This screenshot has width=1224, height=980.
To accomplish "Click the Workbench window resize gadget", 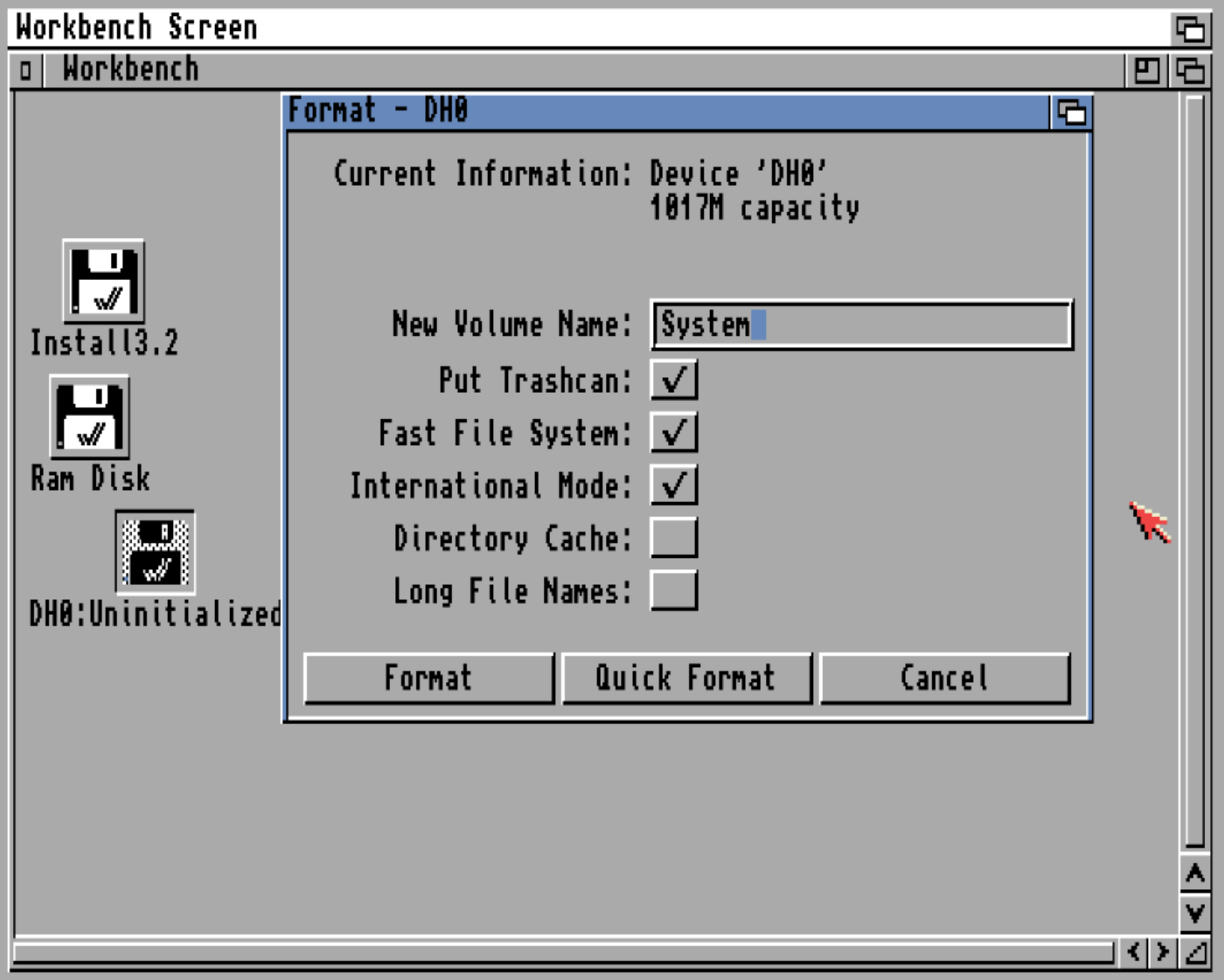I will (x=1196, y=953).
